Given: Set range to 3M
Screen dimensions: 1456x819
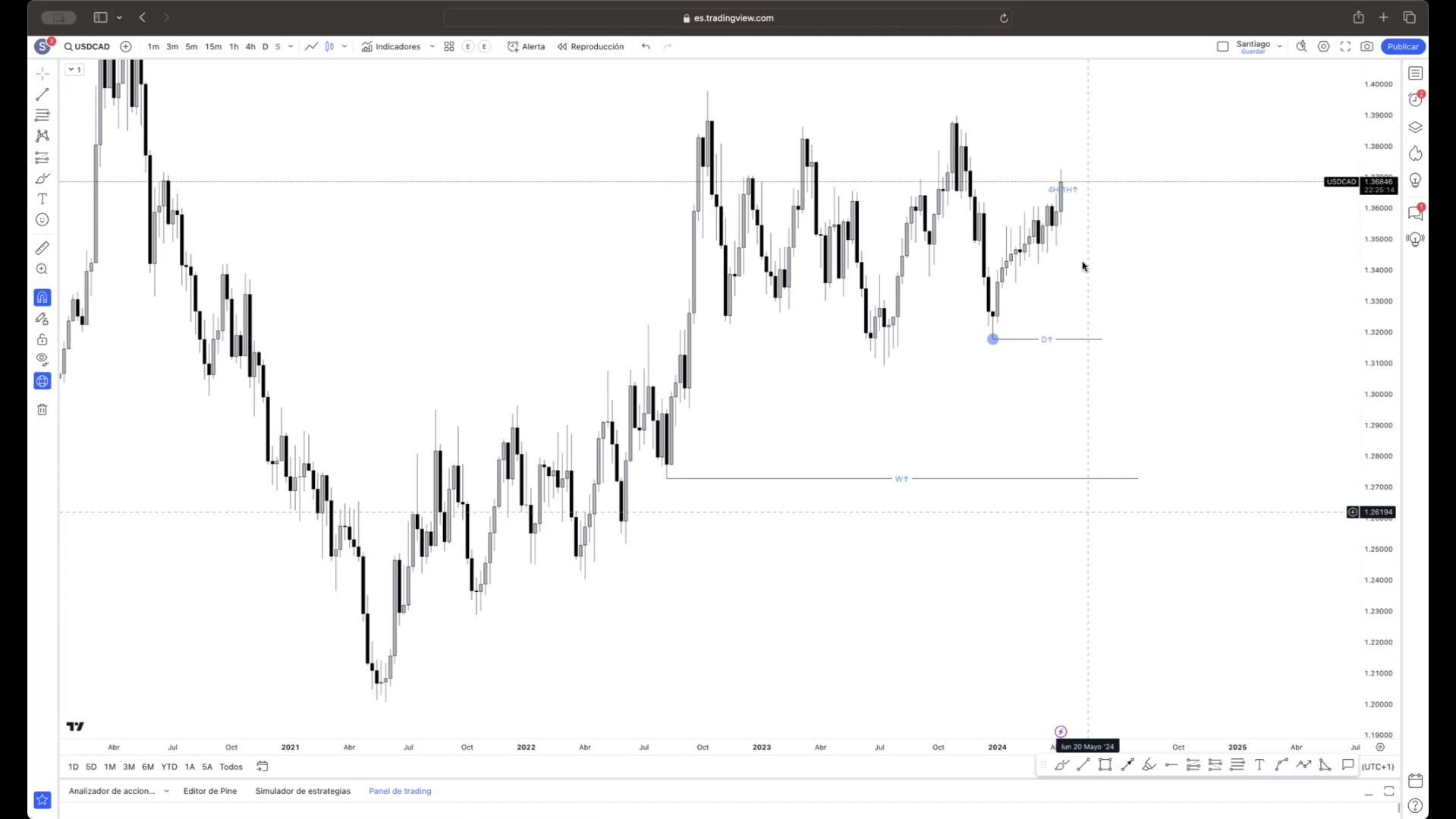Looking at the screenshot, I should (x=129, y=767).
